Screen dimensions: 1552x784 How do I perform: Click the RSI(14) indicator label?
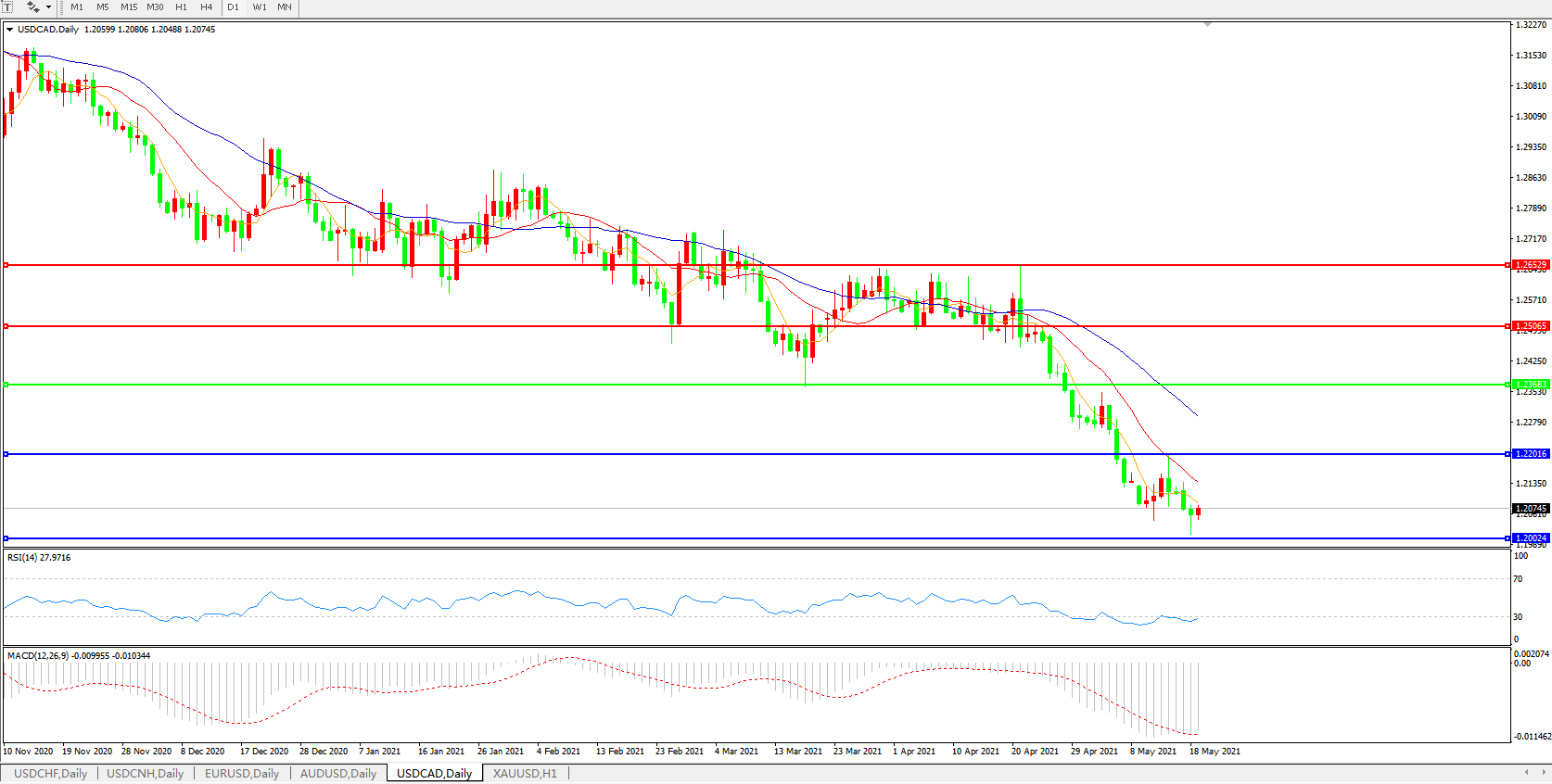pos(39,558)
